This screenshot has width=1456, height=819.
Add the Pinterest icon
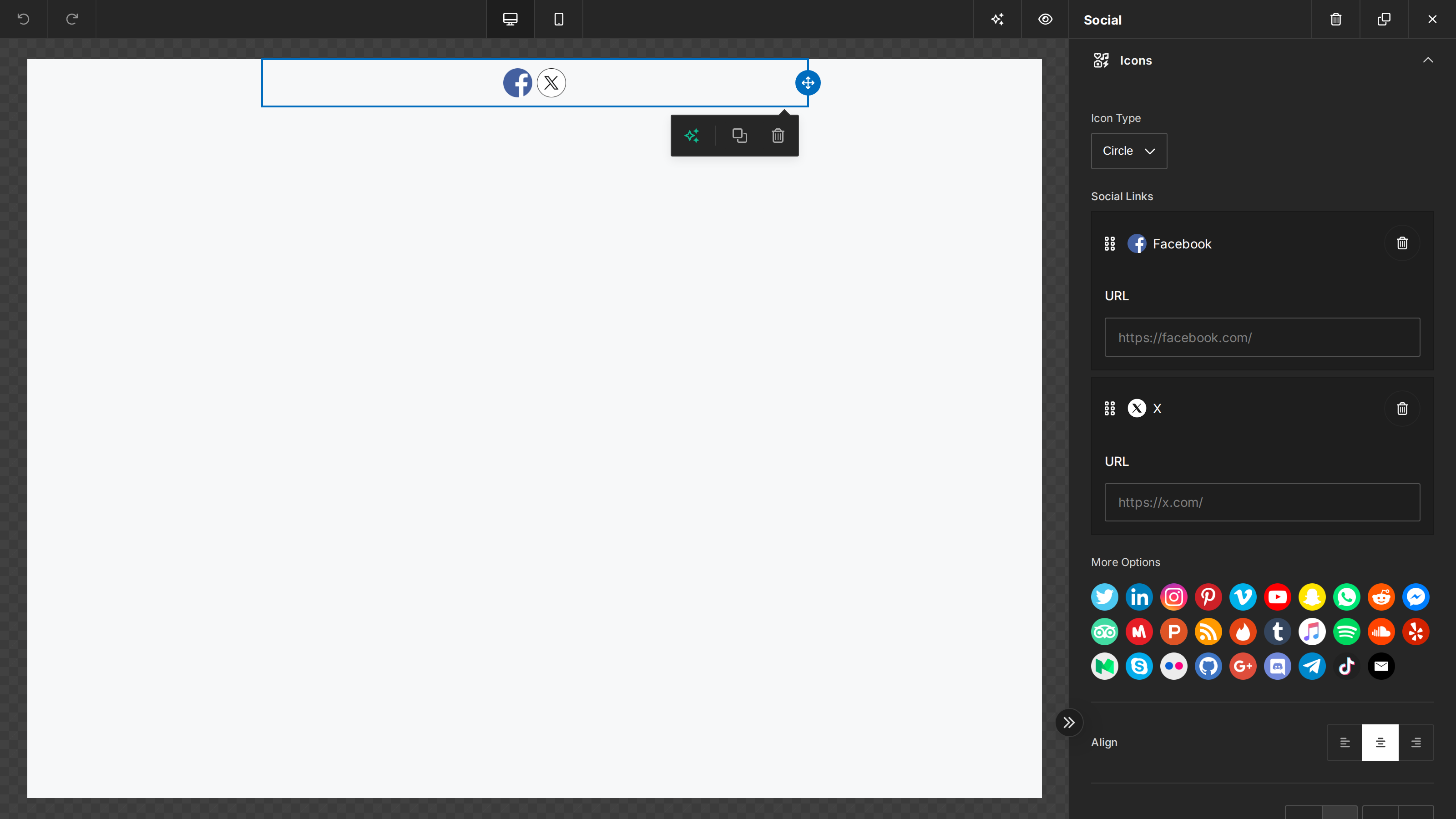pos(1208,597)
